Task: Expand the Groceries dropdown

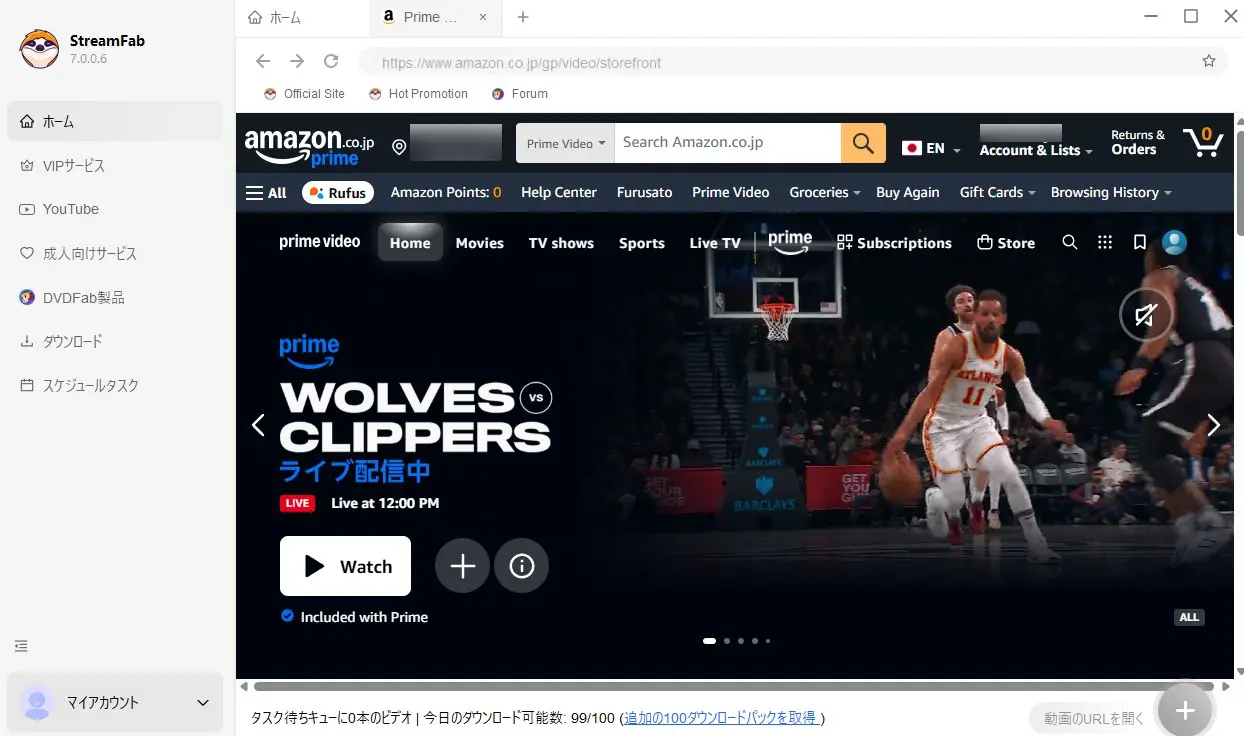Action: 825,192
